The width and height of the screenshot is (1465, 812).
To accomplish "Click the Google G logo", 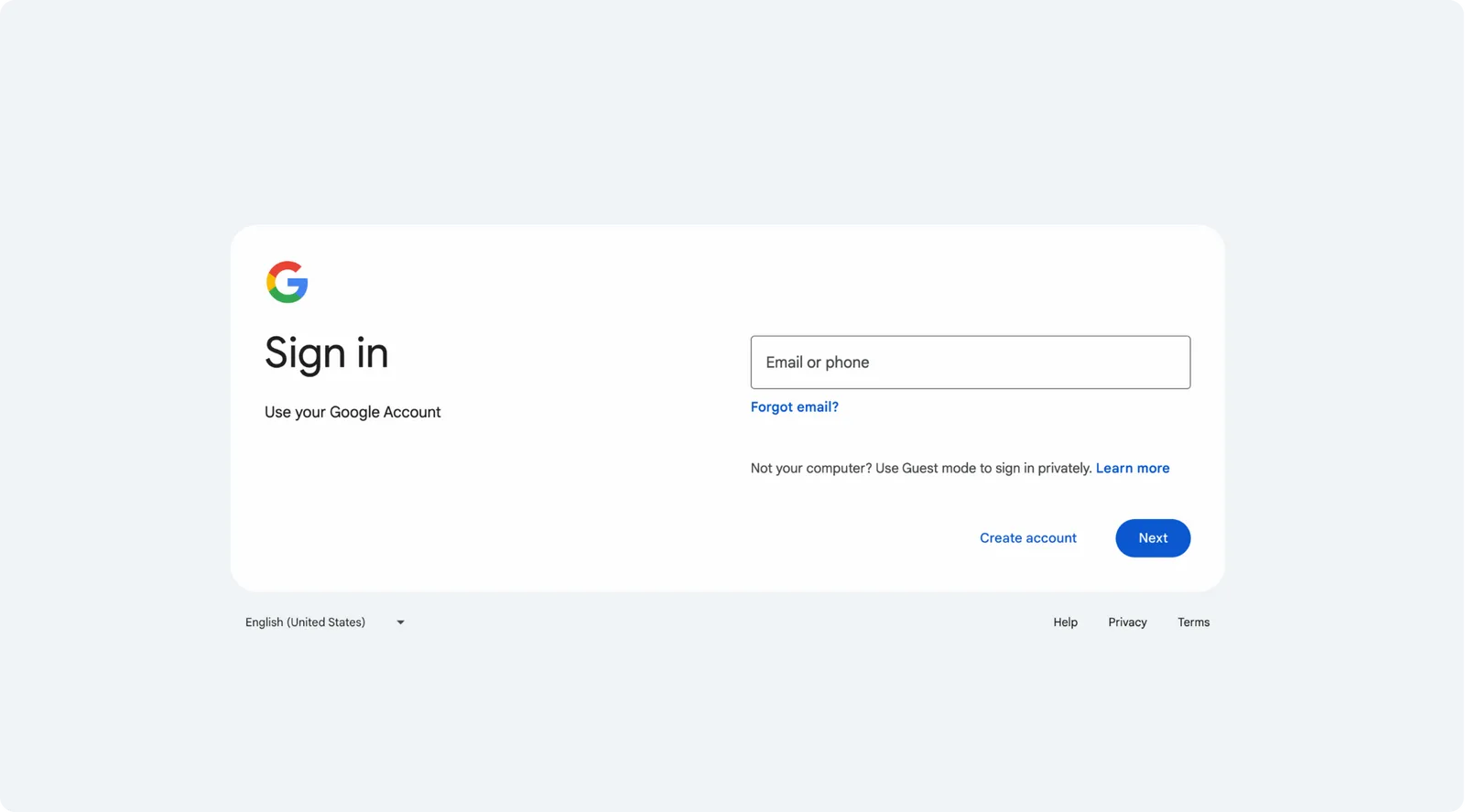I will pyautogui.click(x=287, y=282).
